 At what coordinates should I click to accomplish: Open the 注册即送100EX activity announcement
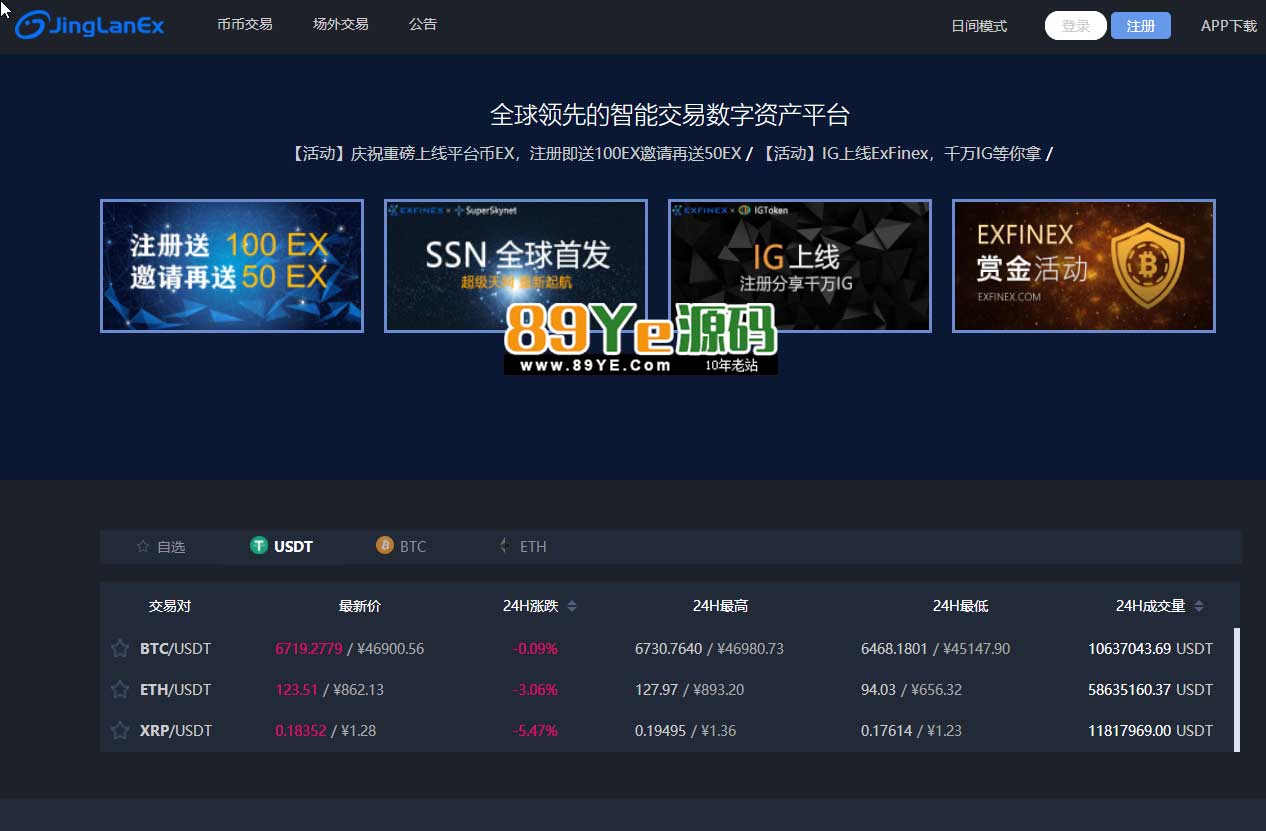[x=515, y=154]
